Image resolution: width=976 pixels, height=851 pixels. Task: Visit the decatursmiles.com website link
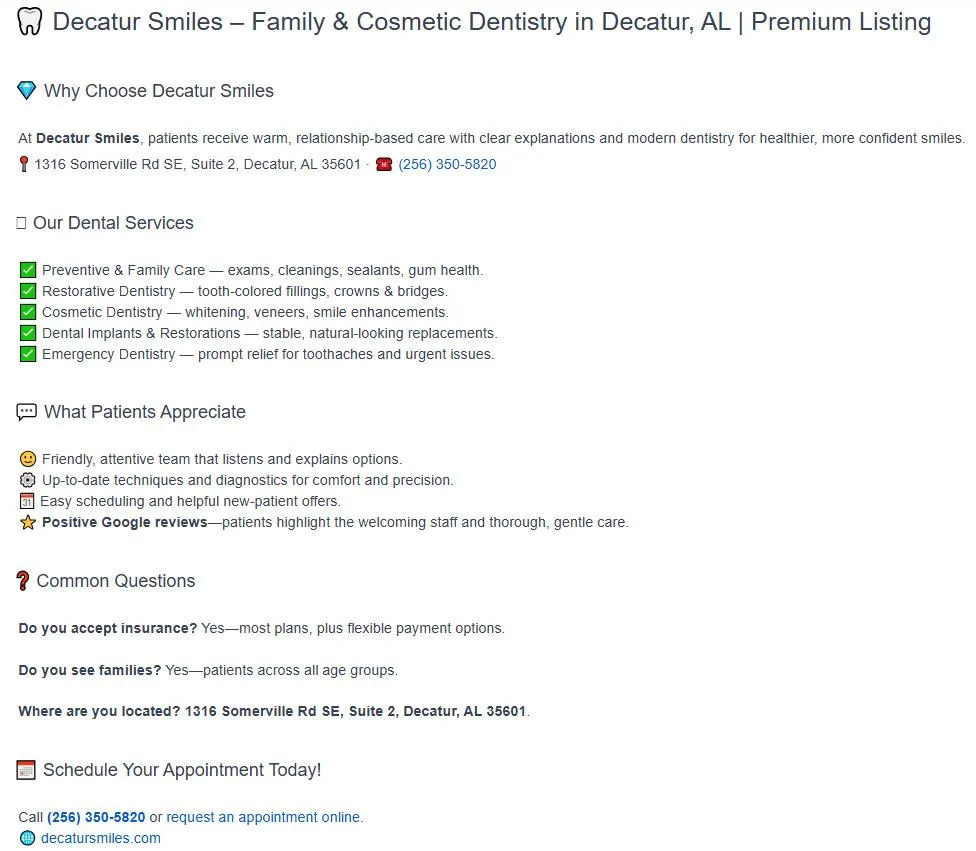(x=100, y=838)
